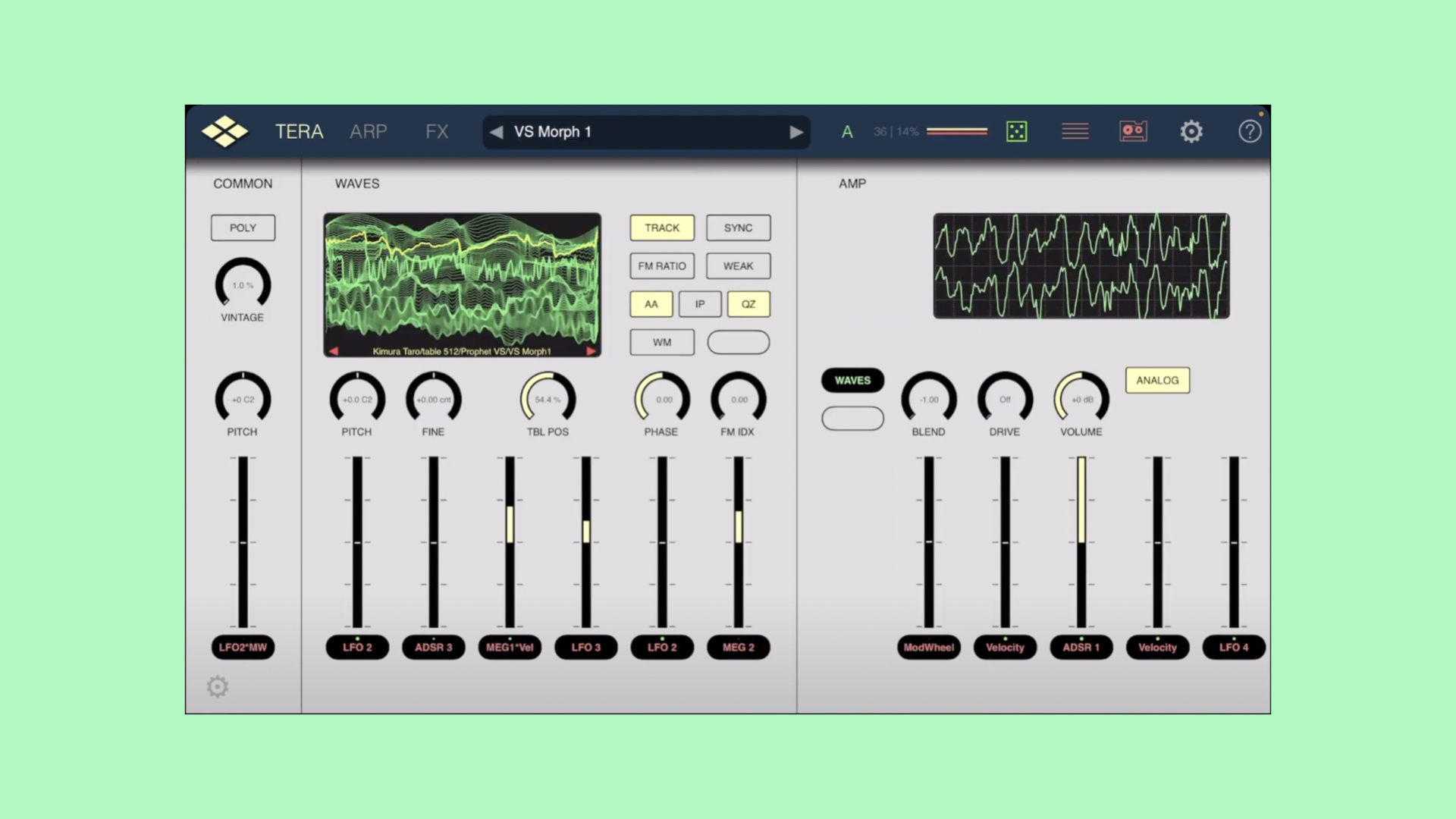Screen dimensions: 1456x819
Task: Switch to the FX tab
Action: click(x=437, y=132)
